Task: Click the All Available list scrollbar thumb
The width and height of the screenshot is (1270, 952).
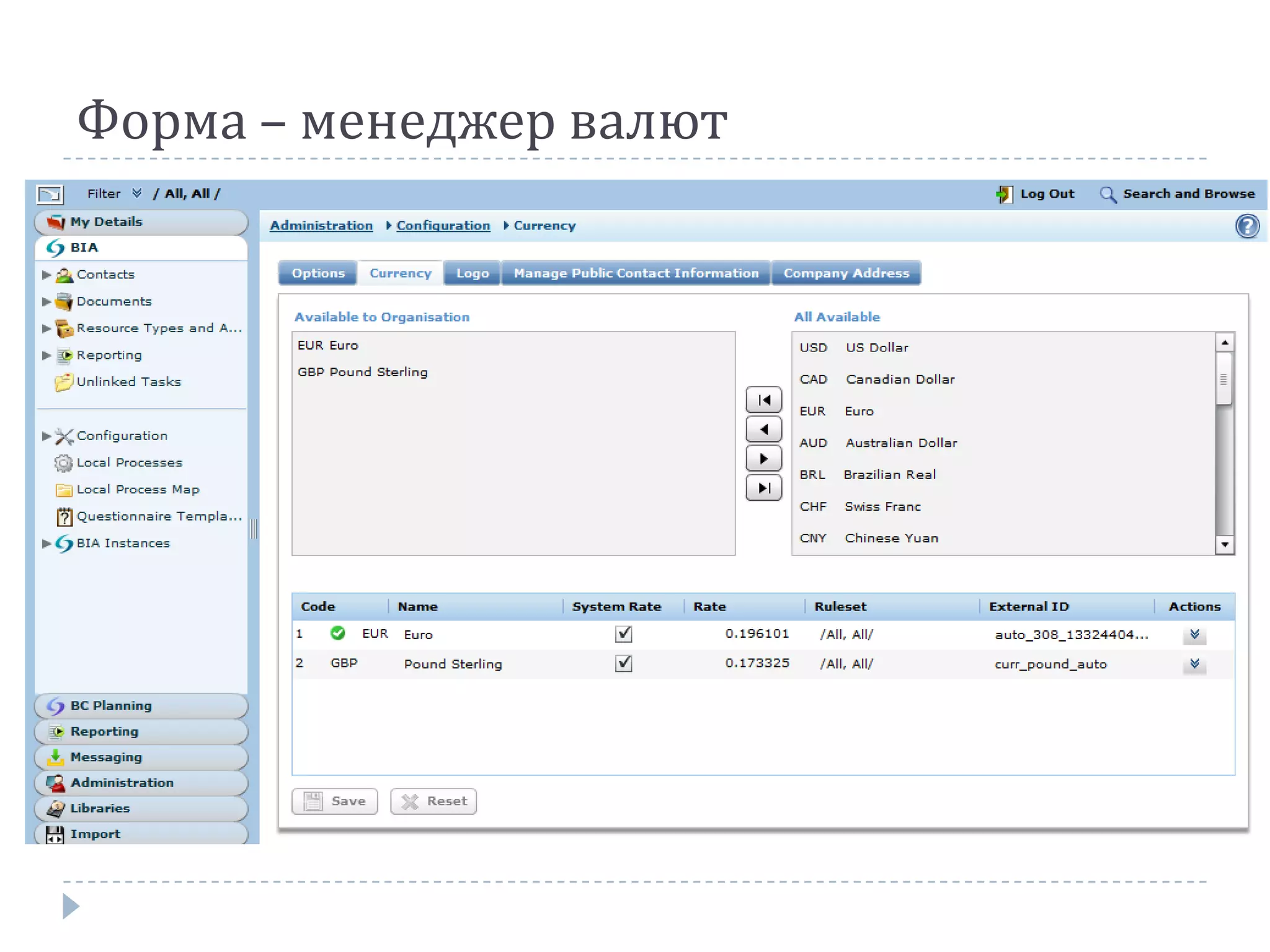Action: [1223, 379]
